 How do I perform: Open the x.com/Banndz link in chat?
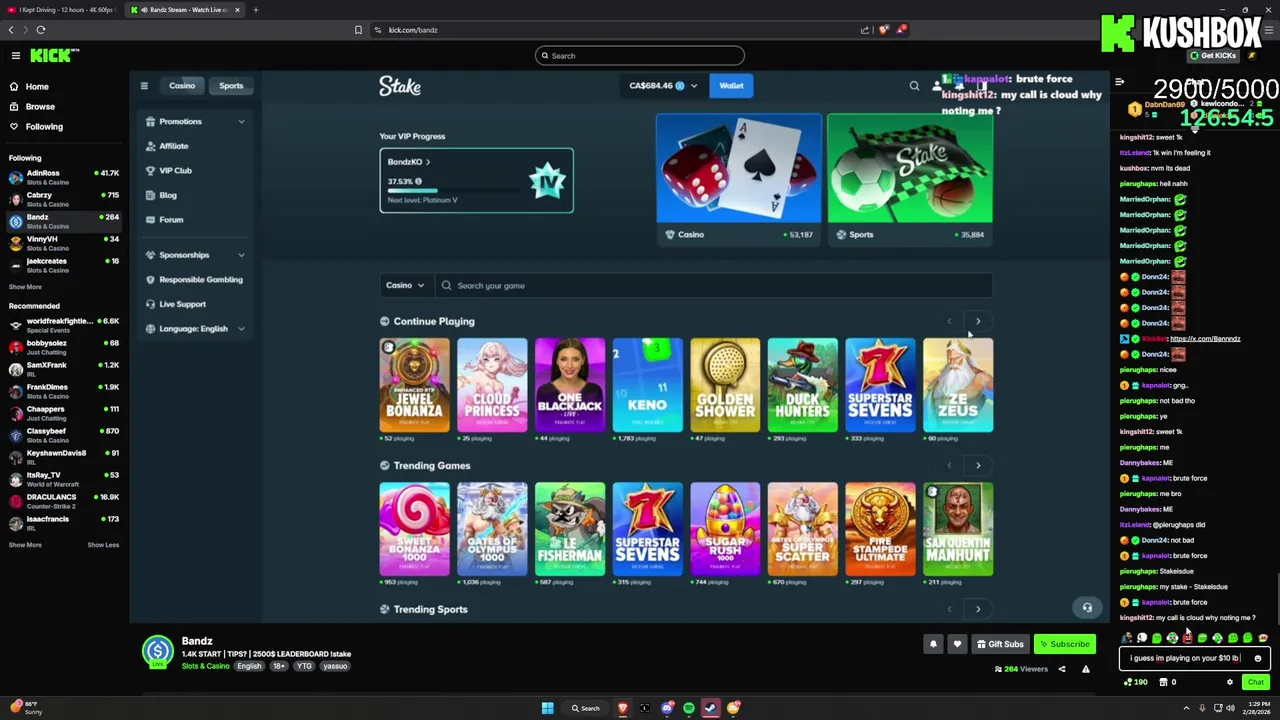(1205, 339)
